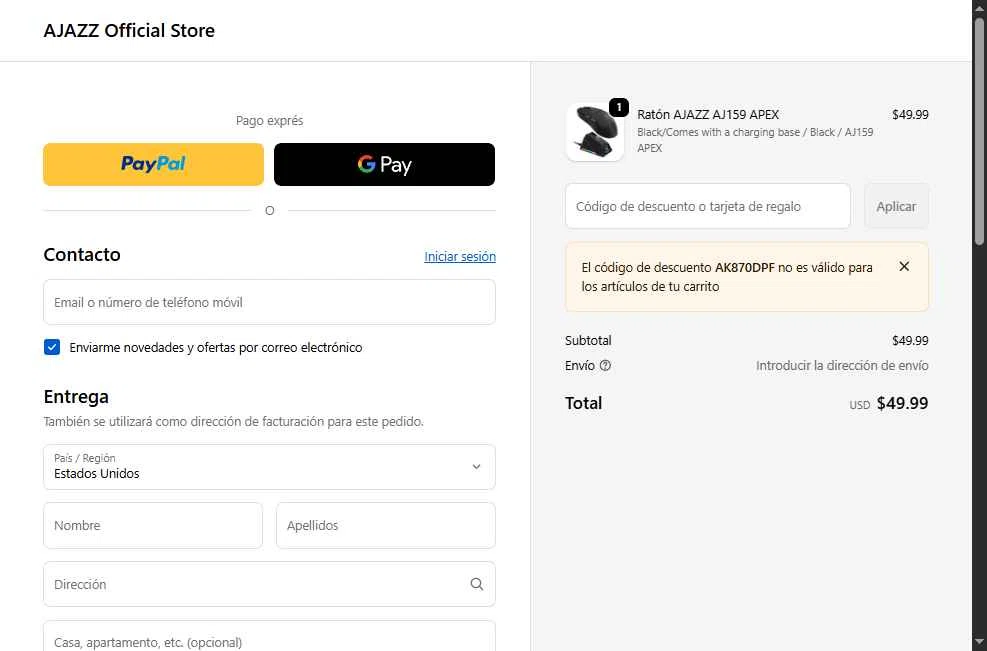Click into the Apellidos field
Image resolution: width=987 pixels, height=651 pixels.
[x=385, y=525]
